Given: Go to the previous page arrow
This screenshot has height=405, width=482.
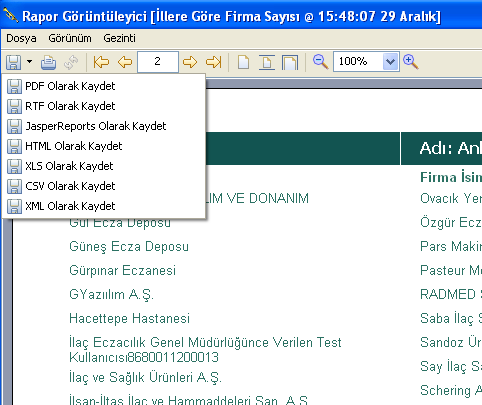Looking at the screenshot, I should click(125, 62).
